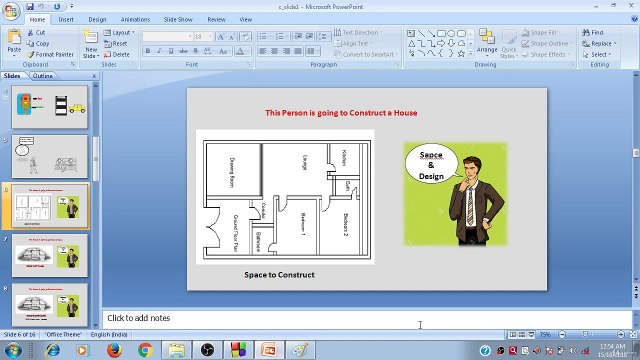
Task: Center the text alignment
Action: coord(275,51)
